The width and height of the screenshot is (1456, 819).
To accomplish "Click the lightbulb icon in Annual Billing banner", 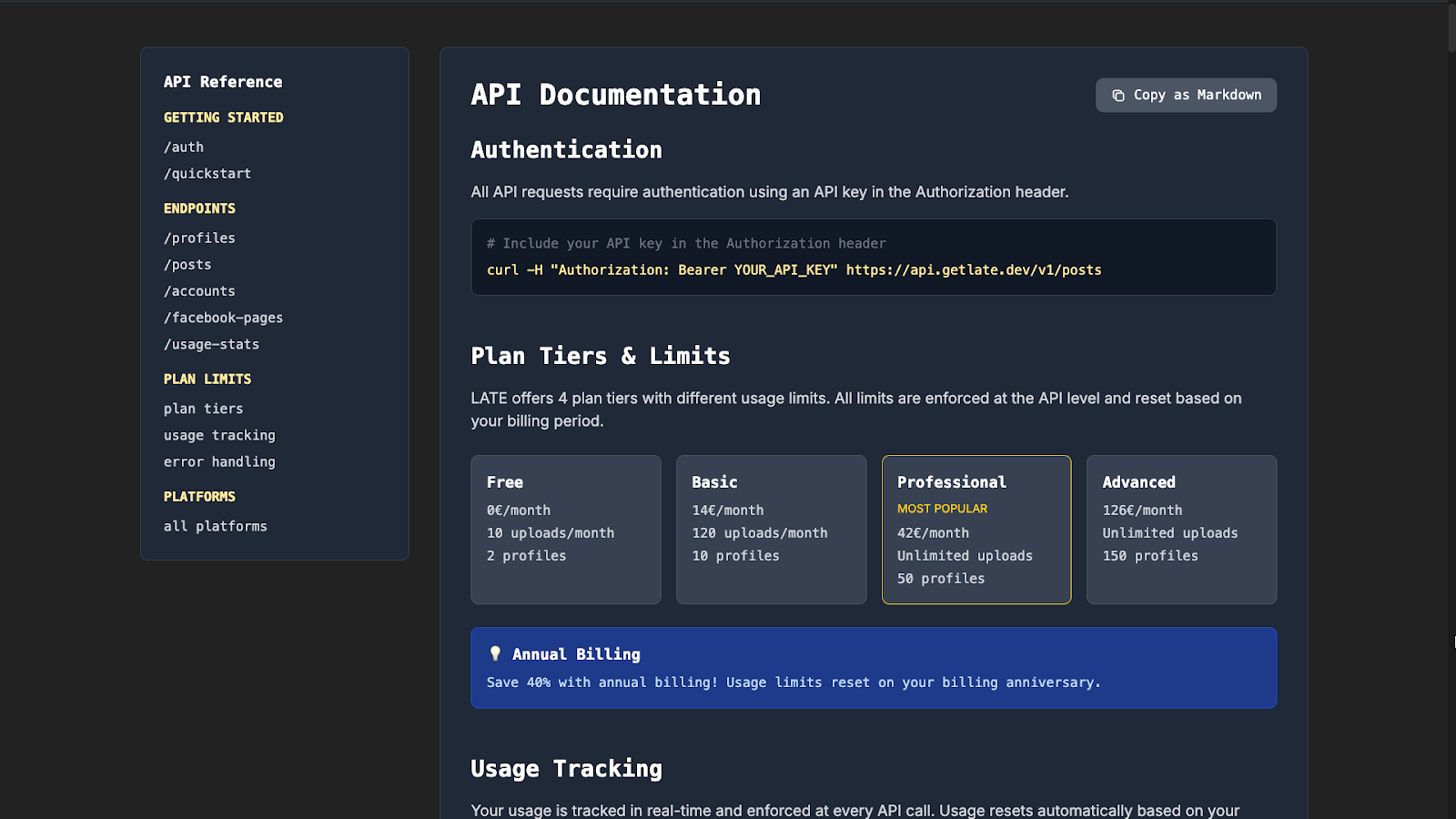I will [x=494, y=652].
